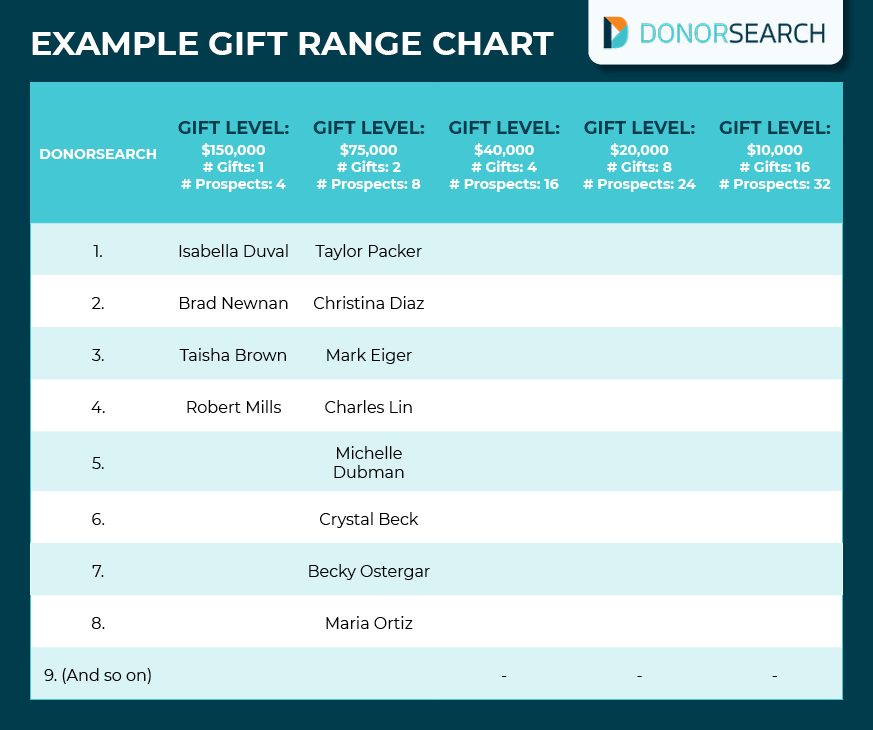Select the $20,000 gift level header
873x730 pixels.
click(x=639, y=154)
